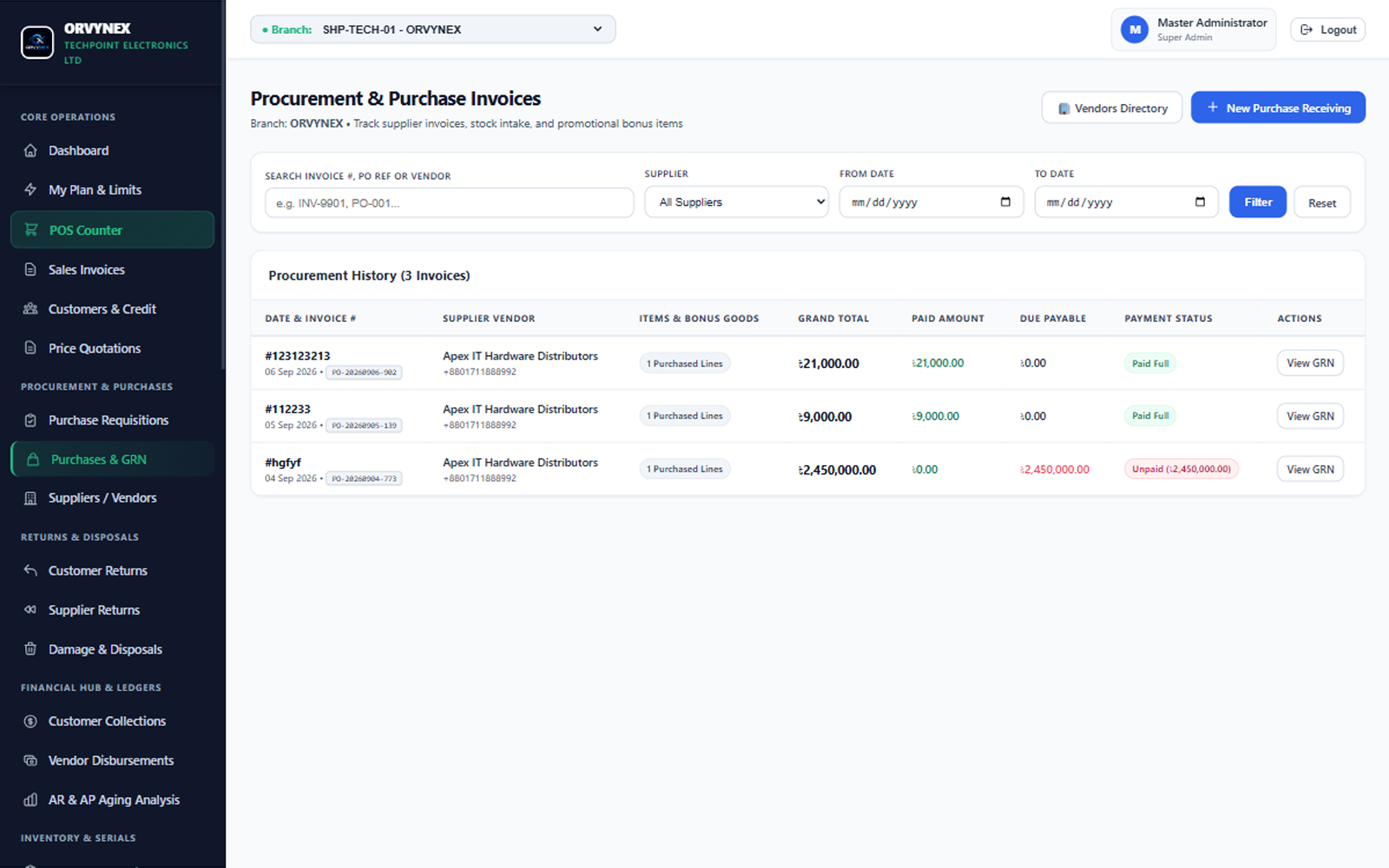Reset the search filters
The width and height of the screenshot is (1389, 868).
pos(1322,202)
